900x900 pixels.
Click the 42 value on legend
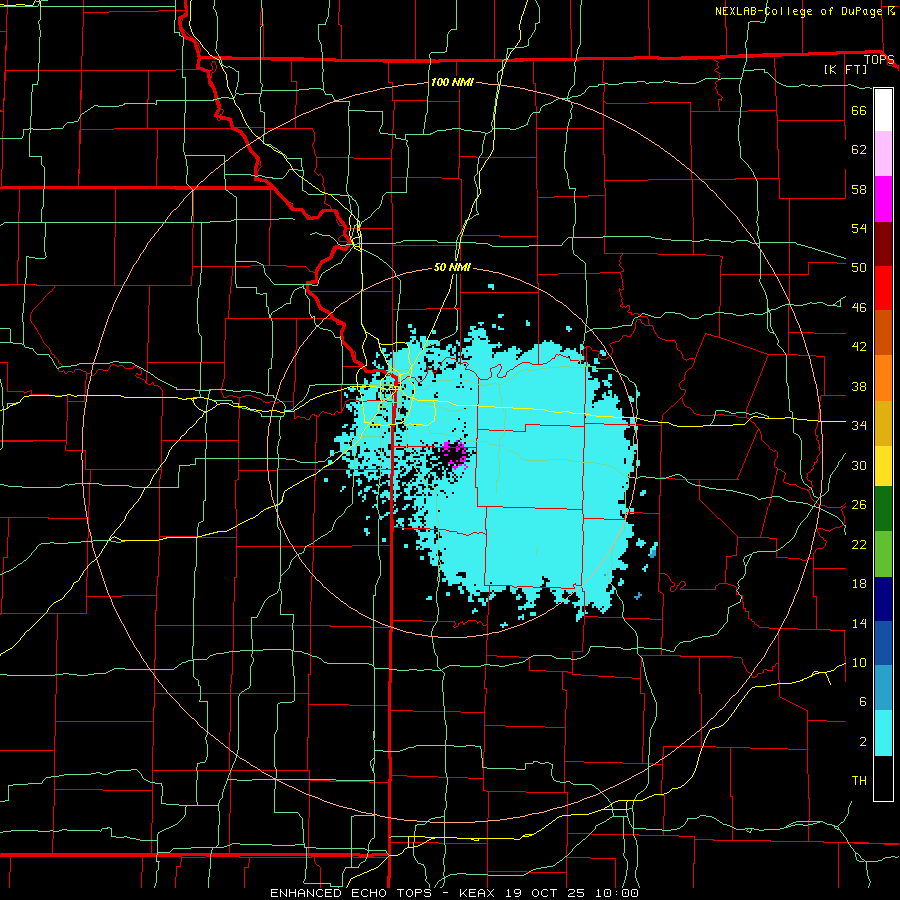click(859, 347)
